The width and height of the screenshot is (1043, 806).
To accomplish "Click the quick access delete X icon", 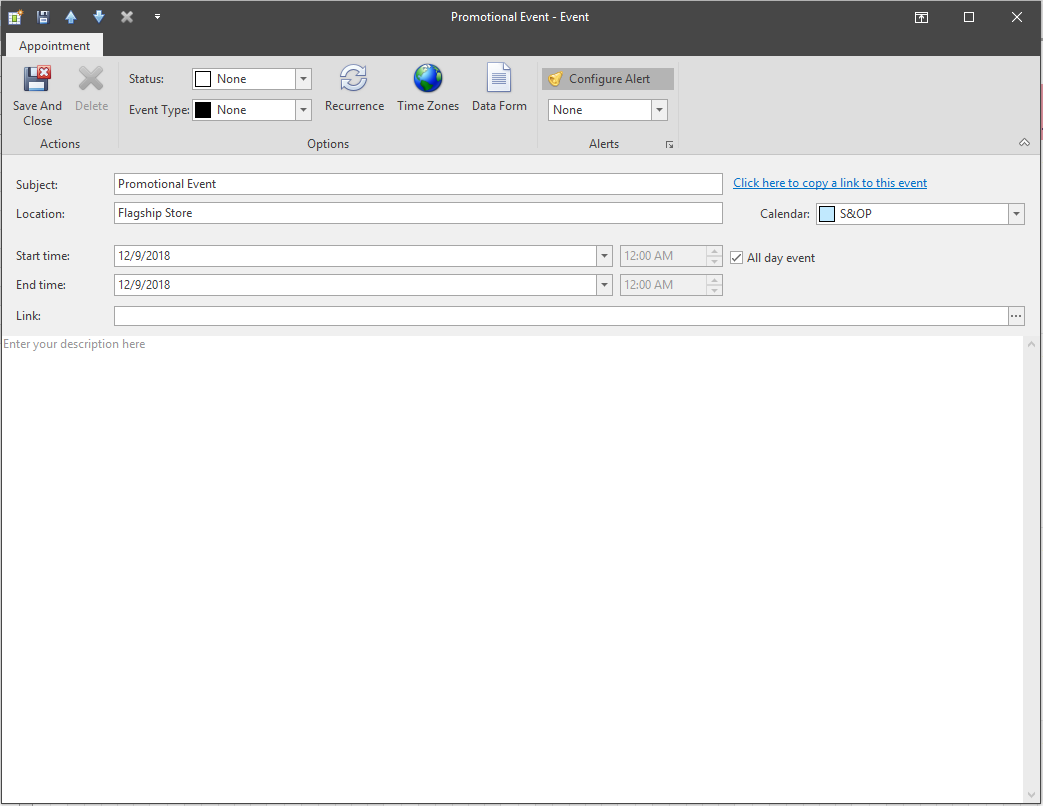I will coord(127,17).
